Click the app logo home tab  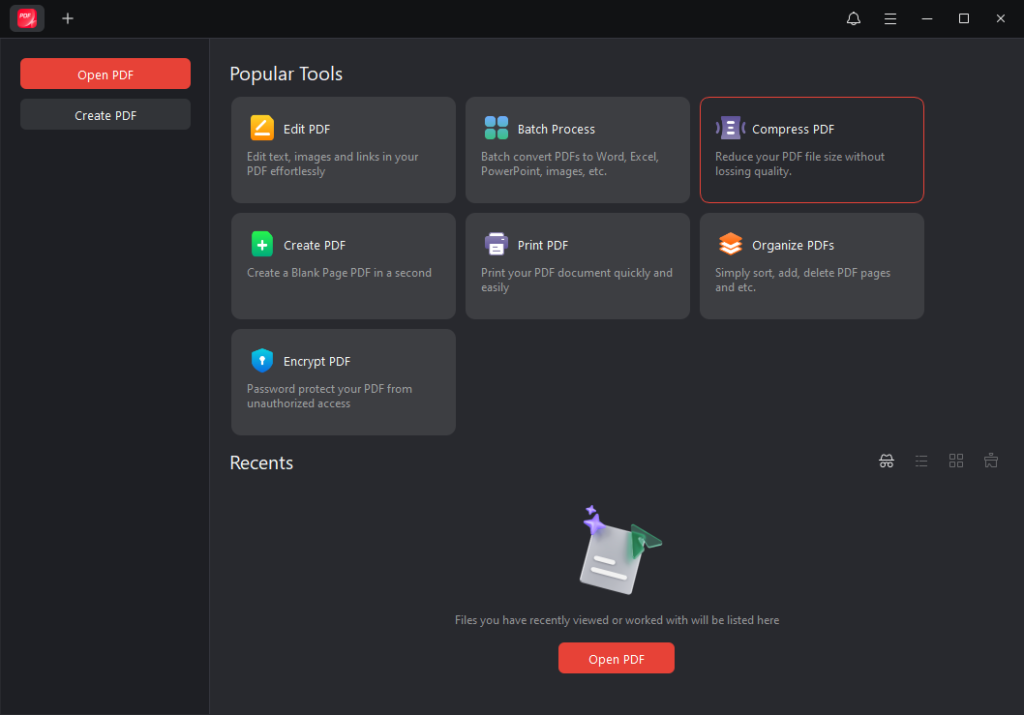tap(27, 18)
